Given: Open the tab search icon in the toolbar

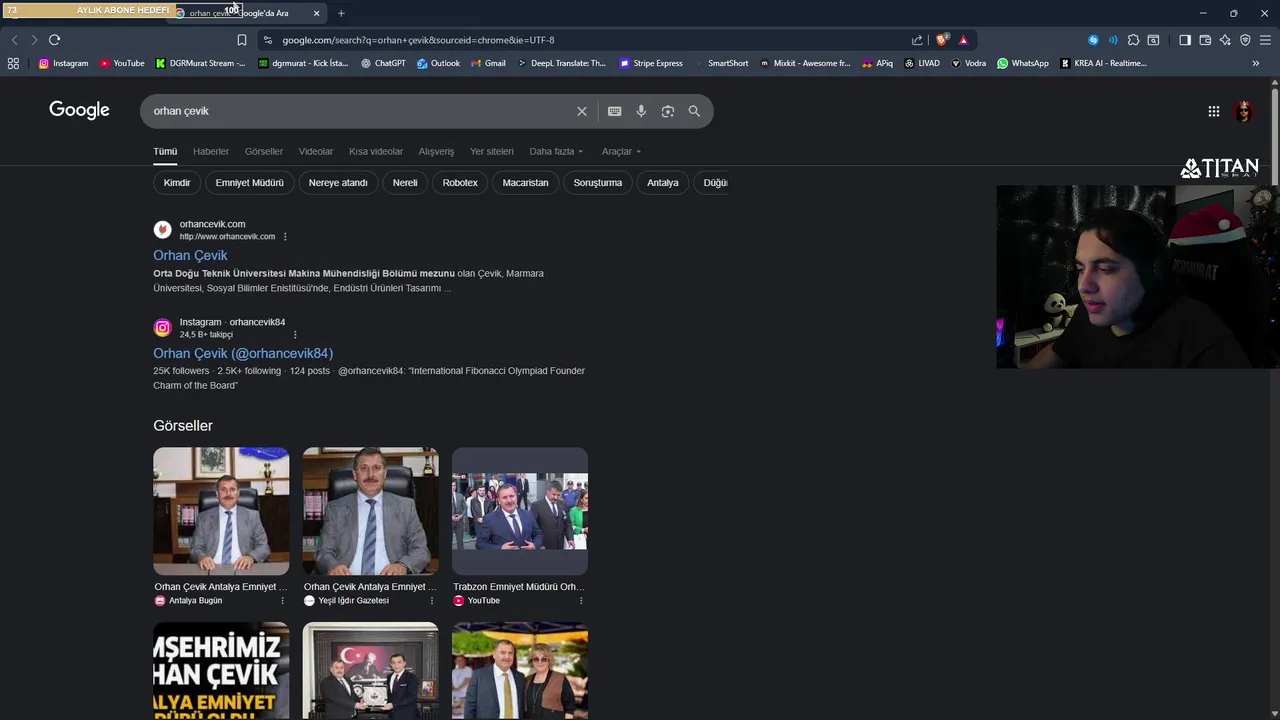Looking at the screenshot, I should 1153,40.
